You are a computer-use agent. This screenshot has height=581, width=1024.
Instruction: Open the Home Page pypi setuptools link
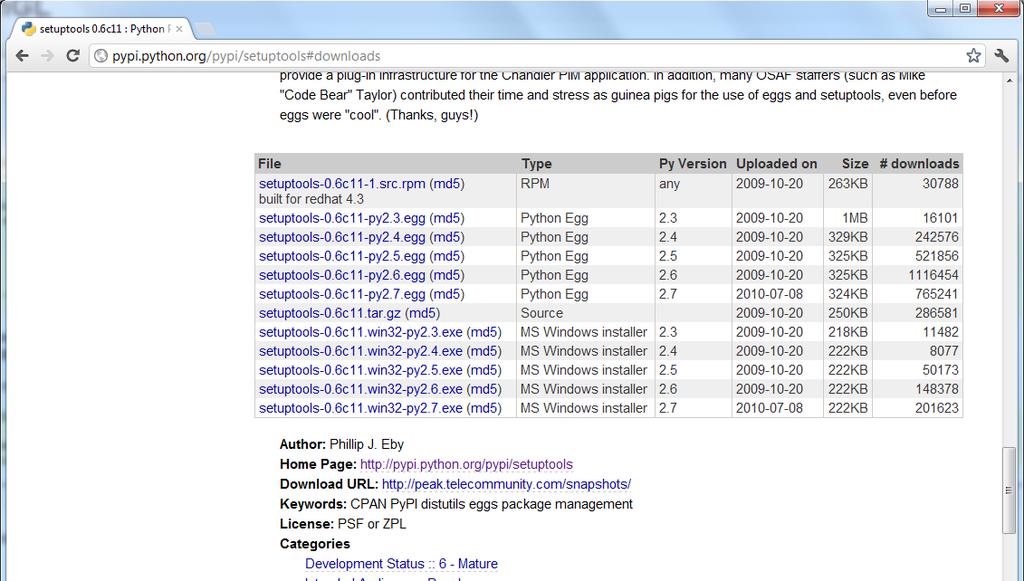pyautogui.click(x=466, y=464)
